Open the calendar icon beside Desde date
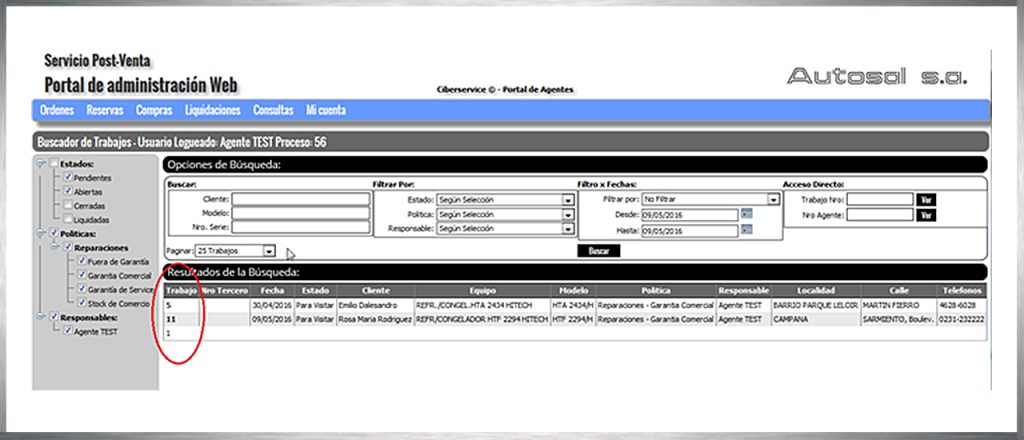Image resolution: width=1024 pixels, height=440 pixels. point(746,215)
